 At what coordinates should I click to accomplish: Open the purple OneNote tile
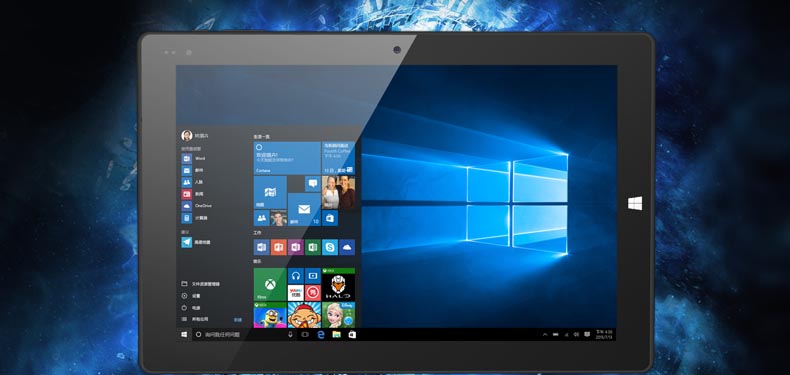[296, 247]
